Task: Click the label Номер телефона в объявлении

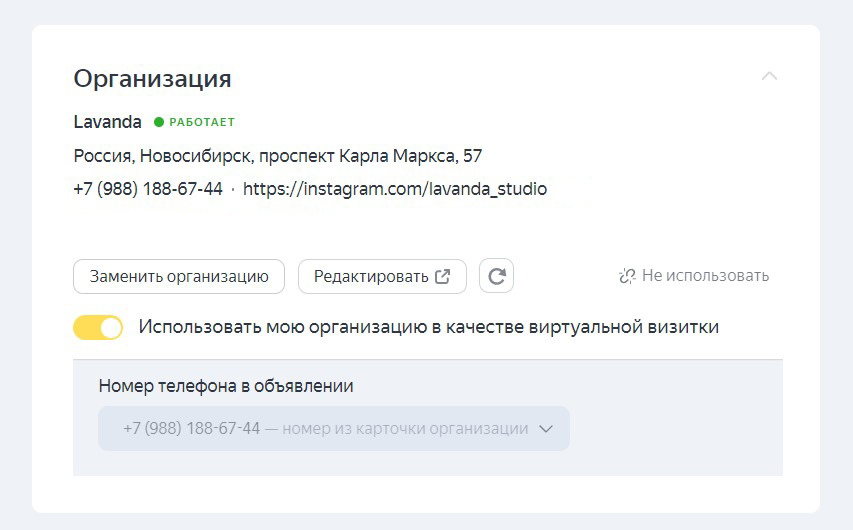Action: click(x=226, y=386)
